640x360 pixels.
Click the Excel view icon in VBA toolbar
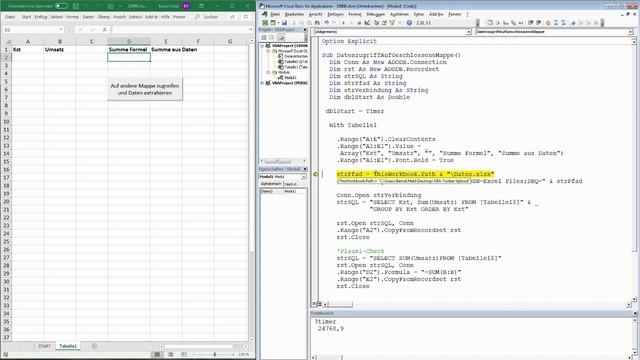265,23
